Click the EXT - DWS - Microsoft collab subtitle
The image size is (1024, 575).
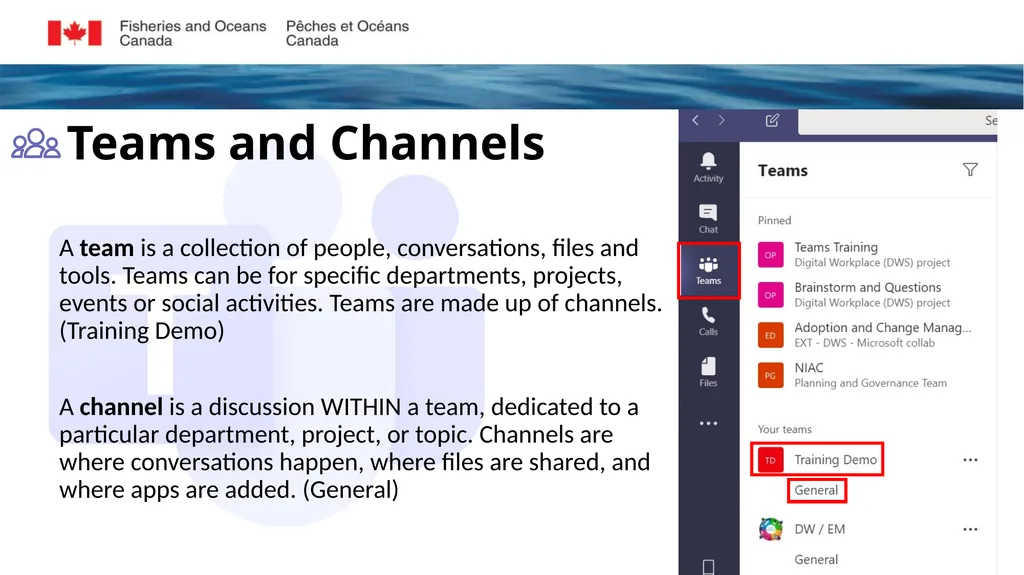click(864, 343)
